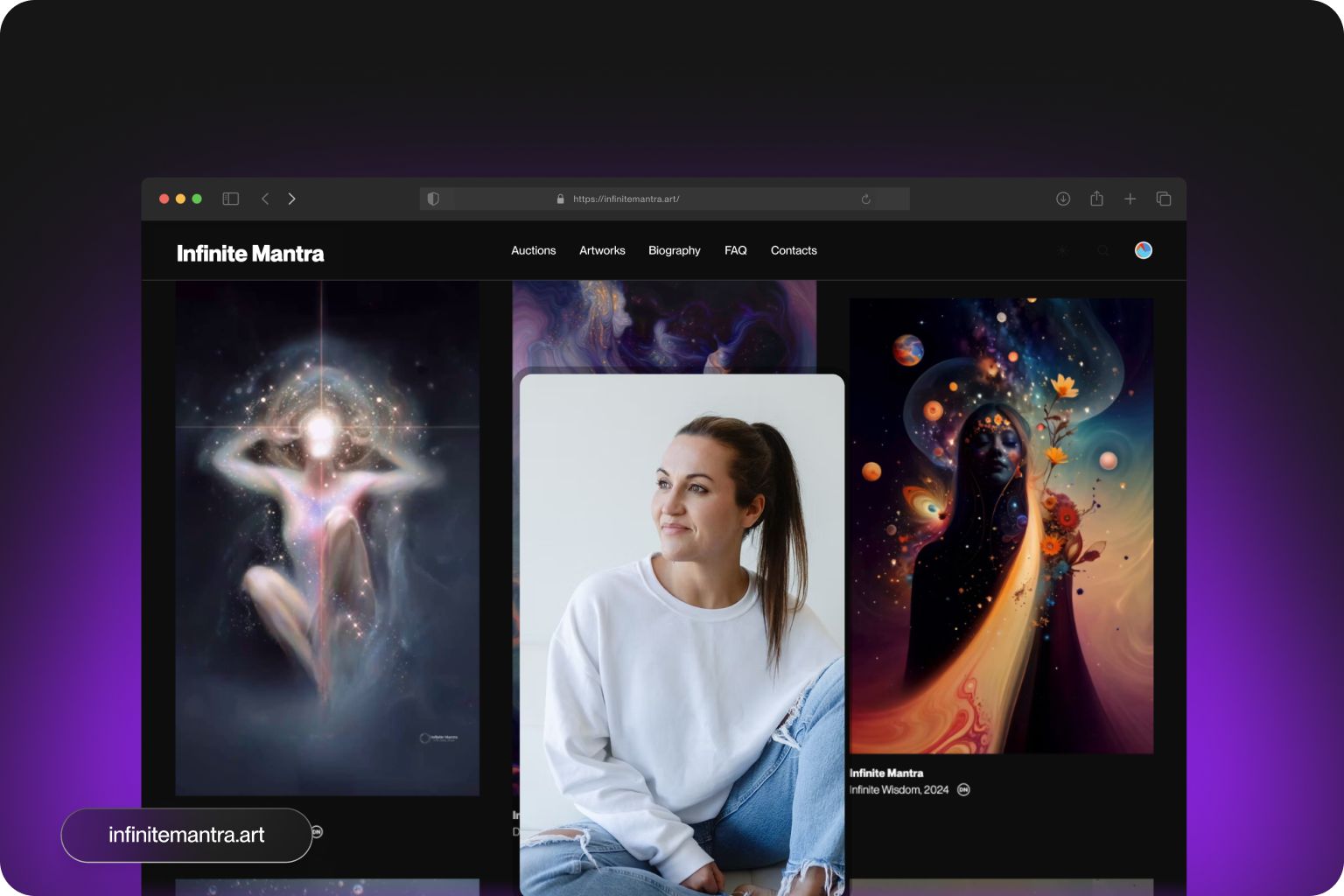Viewport: 1344px width, 896px height.
Task: Toggle the browser sidebar panel icon
Action: click(231, 199)
